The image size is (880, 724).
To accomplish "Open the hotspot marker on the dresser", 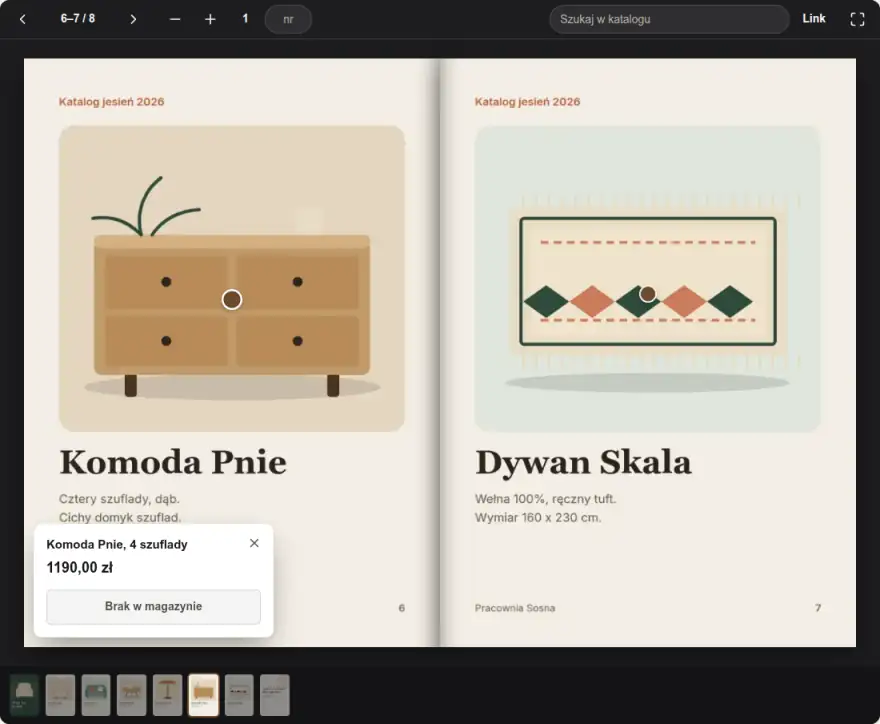I will click(x=232, y=300).
